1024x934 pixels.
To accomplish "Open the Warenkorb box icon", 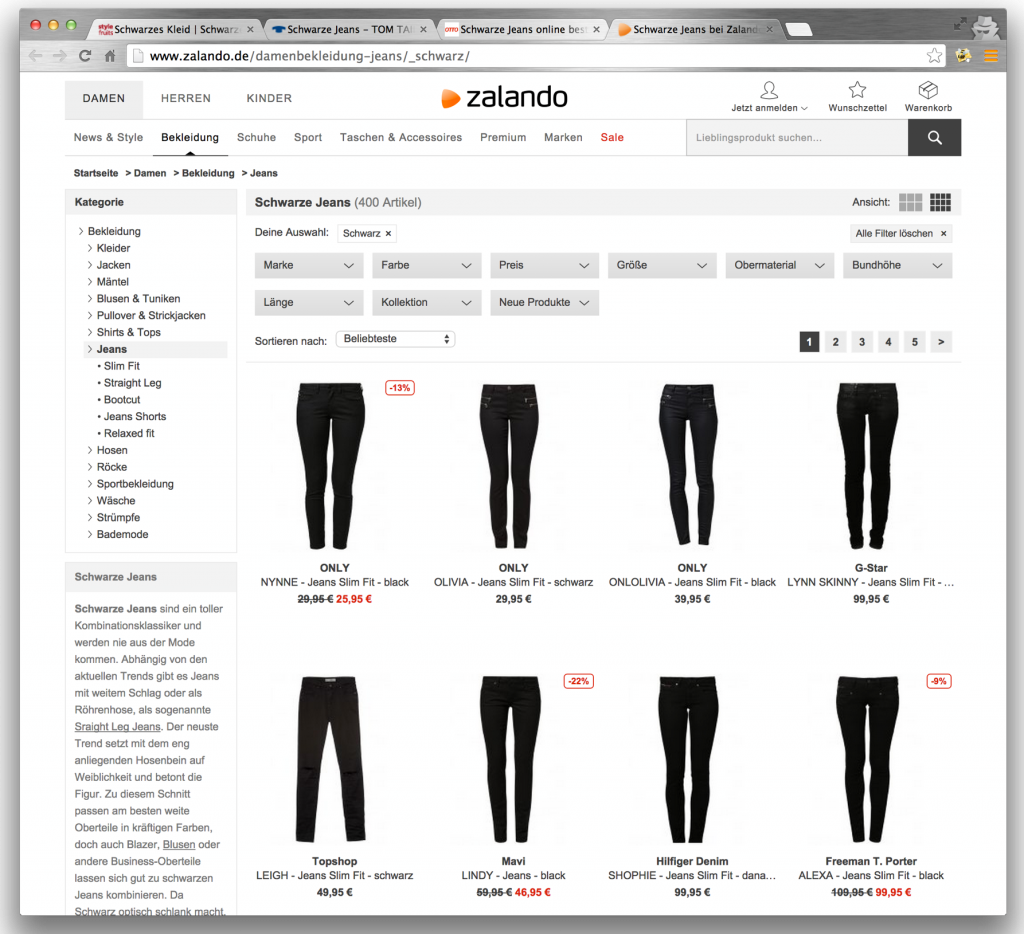I will coord(928,89).
